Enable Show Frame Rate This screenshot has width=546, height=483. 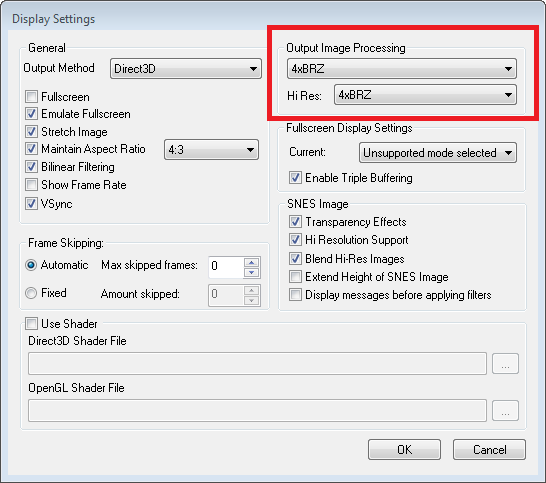coord(31,185)
